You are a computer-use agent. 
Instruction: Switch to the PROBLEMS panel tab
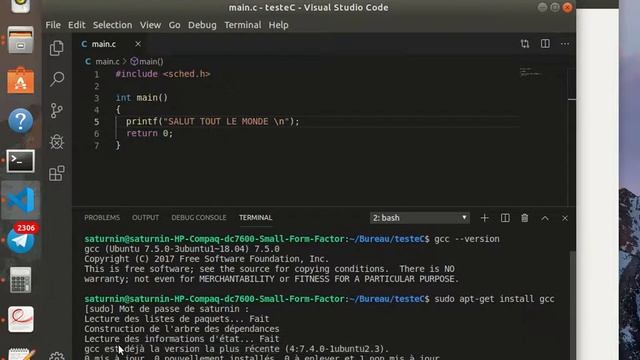point(102,218)
